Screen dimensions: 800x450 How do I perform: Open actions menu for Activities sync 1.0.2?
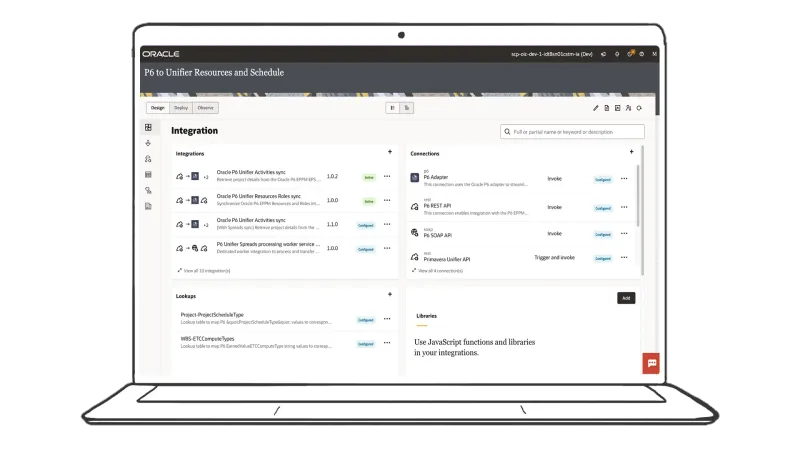point(387,177)
